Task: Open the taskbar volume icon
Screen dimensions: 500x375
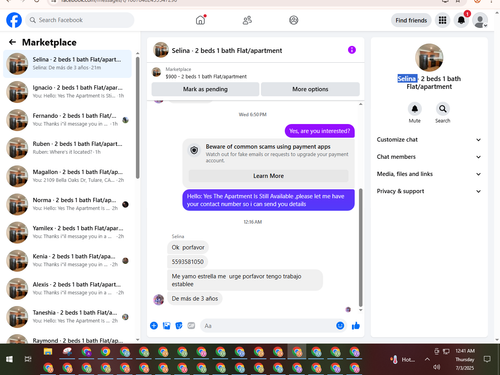Action: (x=436, y=367)
